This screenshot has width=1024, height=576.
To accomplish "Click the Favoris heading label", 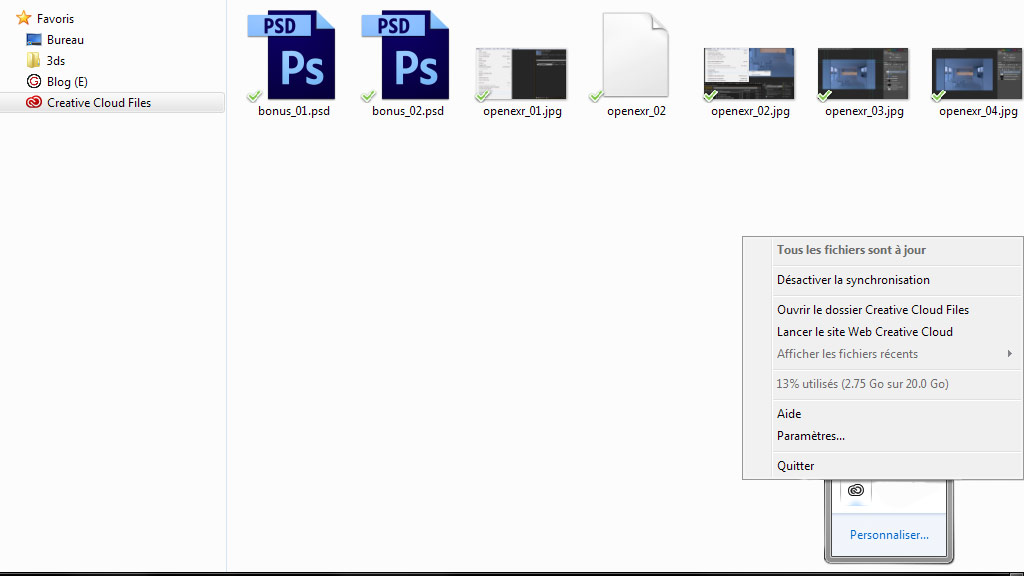I will click(x=56, y=19).
